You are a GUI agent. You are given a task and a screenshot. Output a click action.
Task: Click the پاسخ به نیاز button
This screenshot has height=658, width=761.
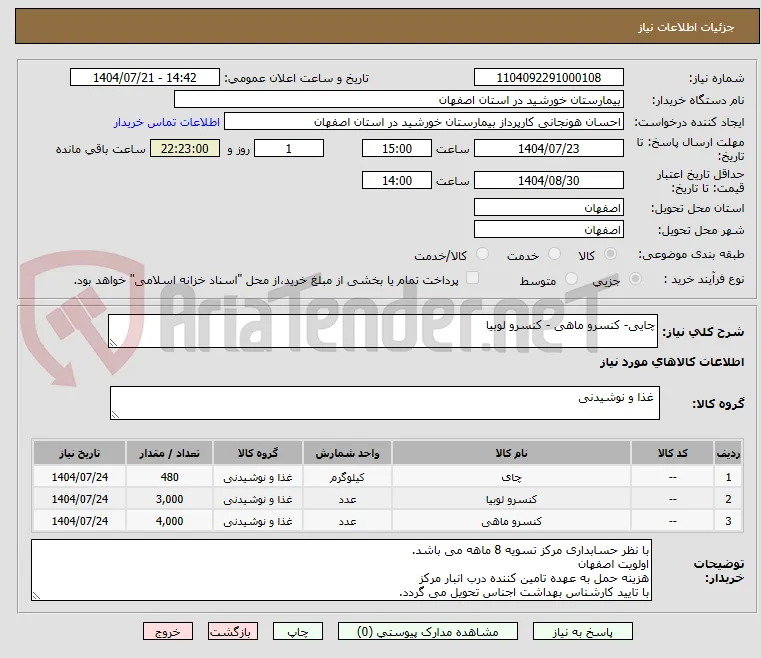click(x=582, y=631)
